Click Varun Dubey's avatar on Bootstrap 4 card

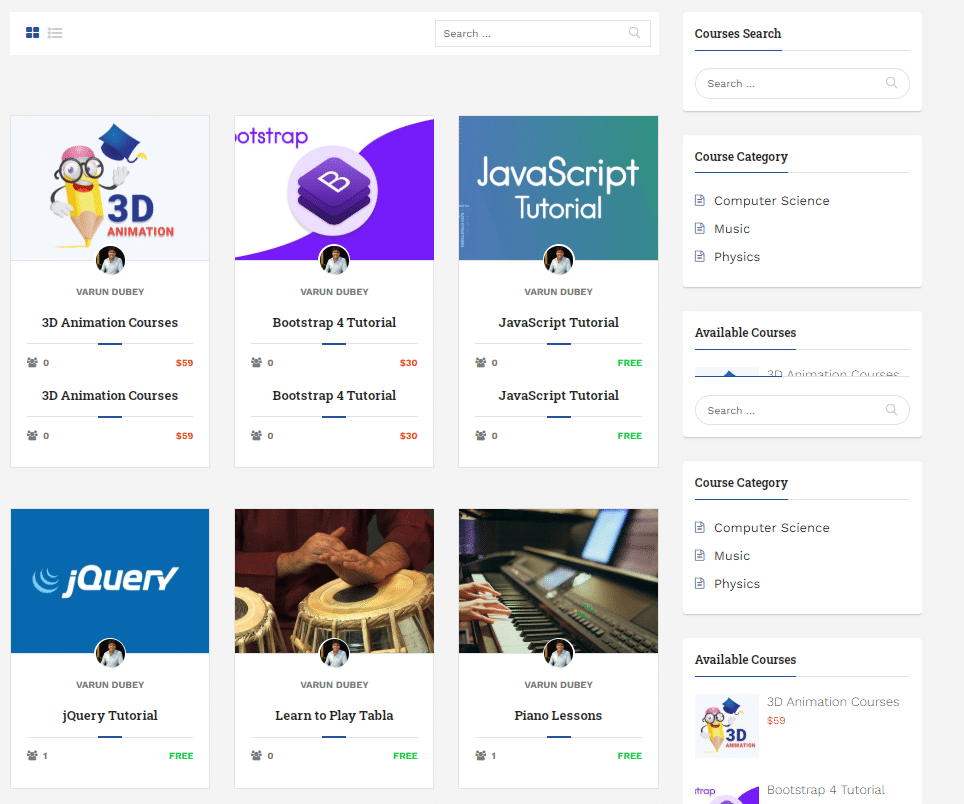[334, 260]
